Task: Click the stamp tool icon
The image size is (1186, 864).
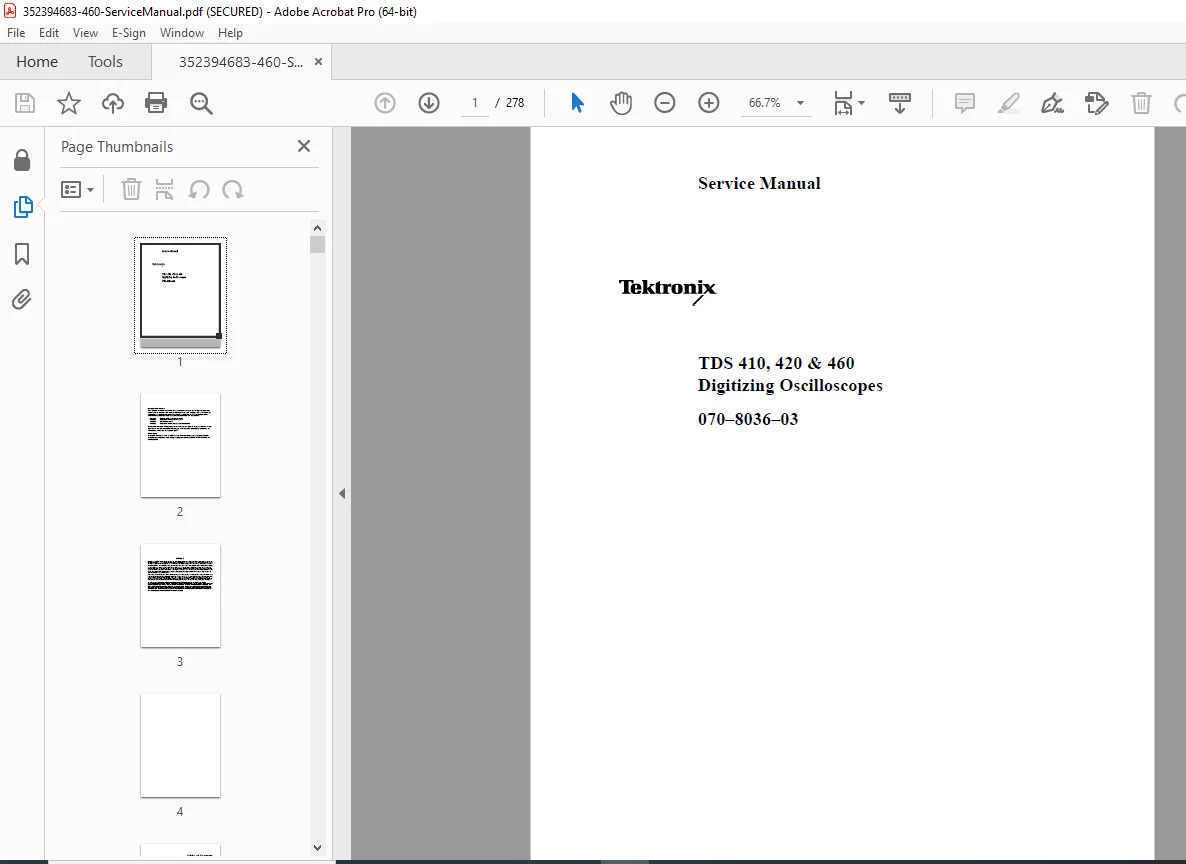Action: (1096, 103)
